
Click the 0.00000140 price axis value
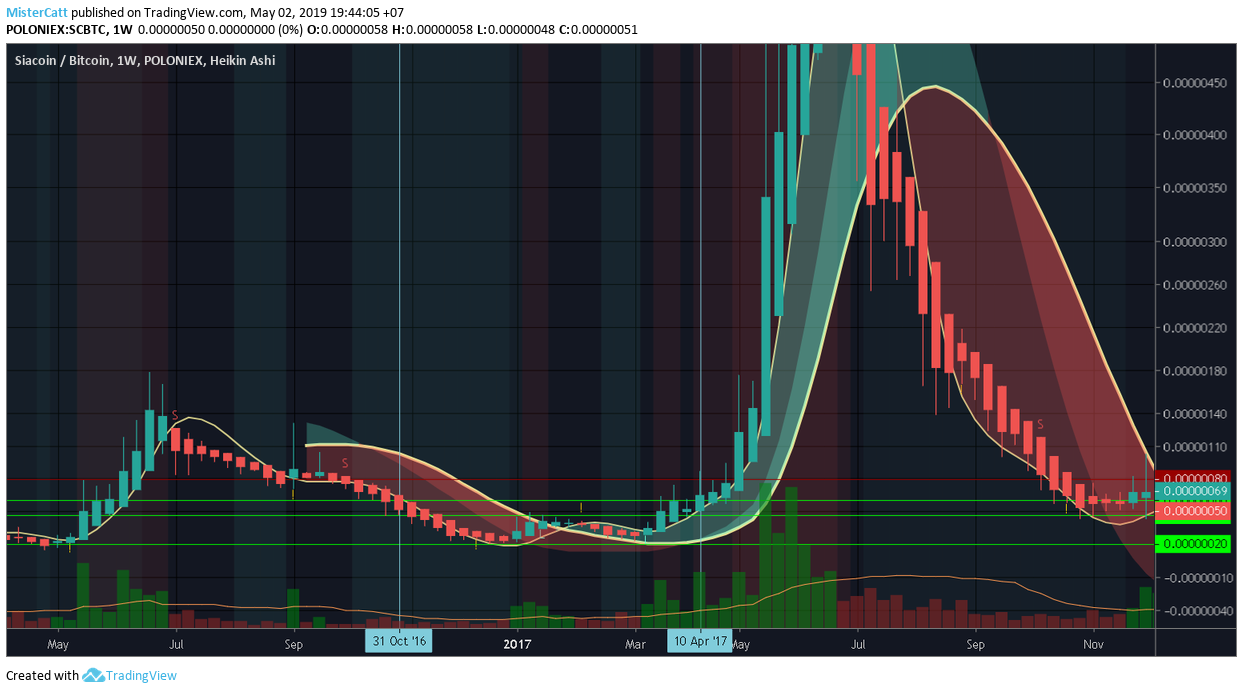click(1196, 414)
